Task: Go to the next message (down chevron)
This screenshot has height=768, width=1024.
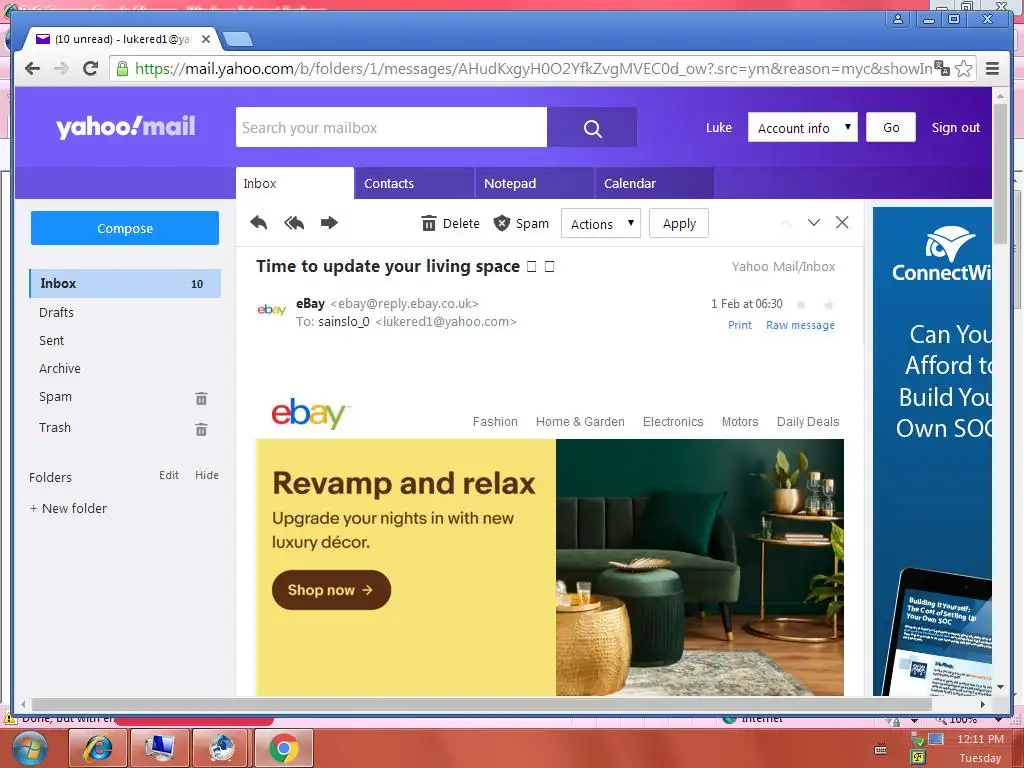Action: 814,223
